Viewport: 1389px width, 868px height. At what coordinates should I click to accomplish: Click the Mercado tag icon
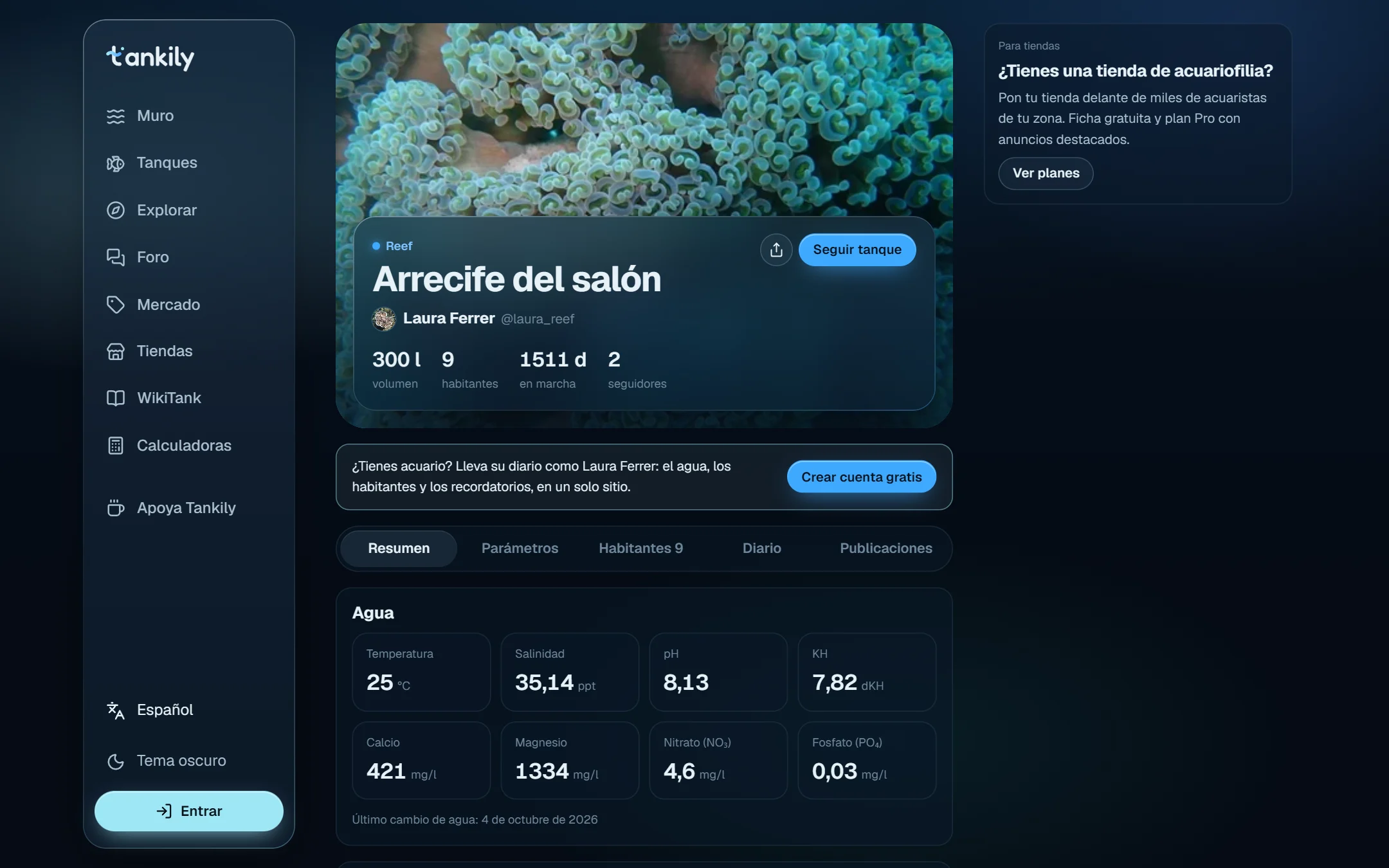pyautogui.click(x=116, y=305)
